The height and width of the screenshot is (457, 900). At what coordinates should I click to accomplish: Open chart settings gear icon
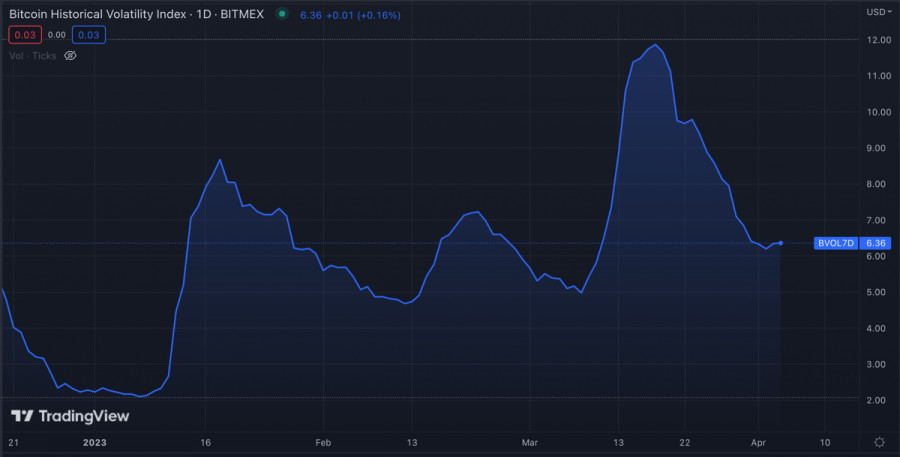pyautogui.click(x=878, y=442)
